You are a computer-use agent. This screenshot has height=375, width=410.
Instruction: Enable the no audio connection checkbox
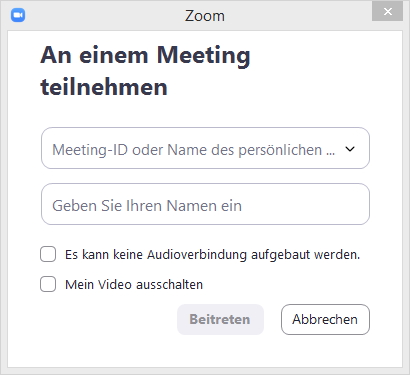point(48,254)
